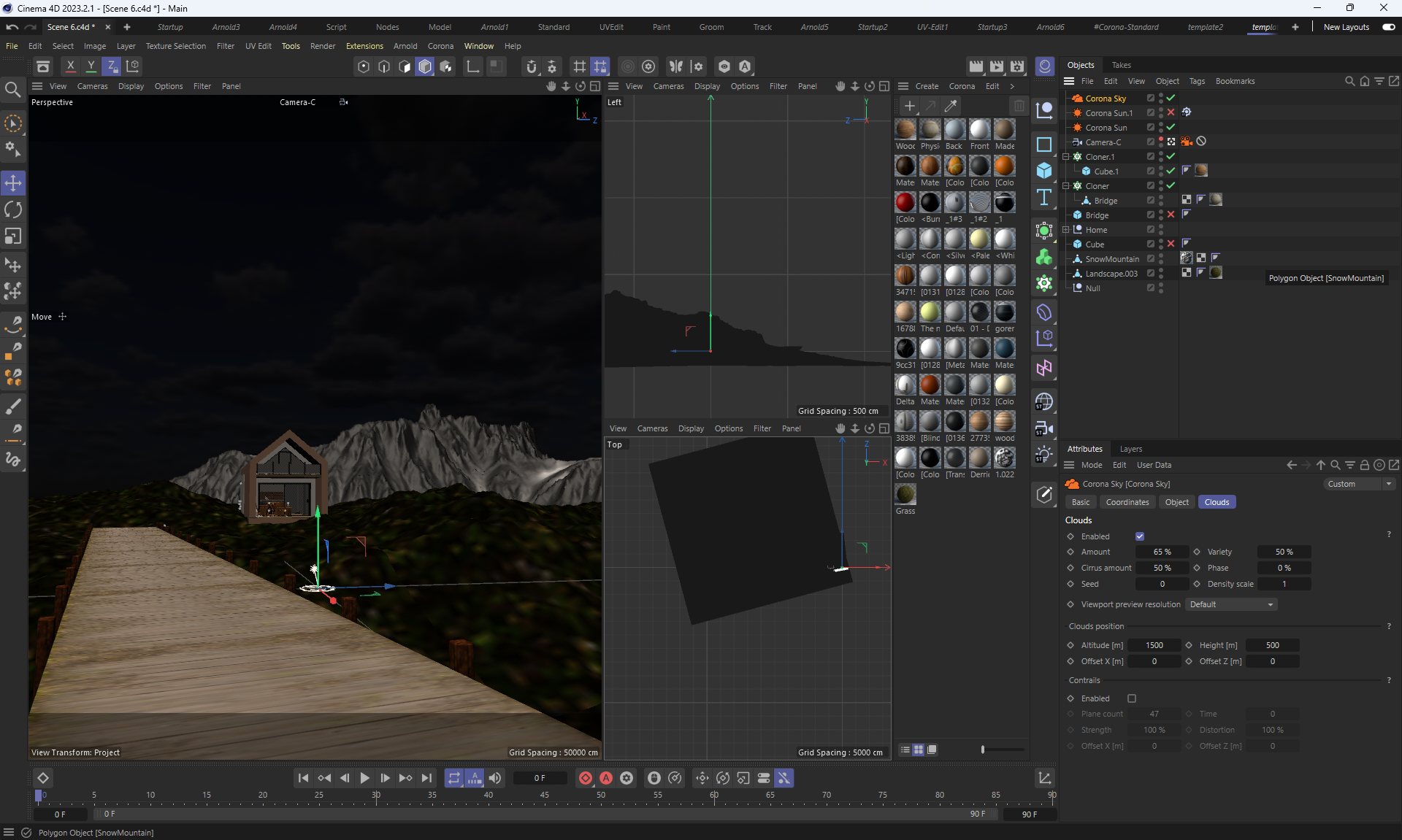1402x840 pixels.
Task: Click the Go to Start transport button
Action: [x=303, y=778]
